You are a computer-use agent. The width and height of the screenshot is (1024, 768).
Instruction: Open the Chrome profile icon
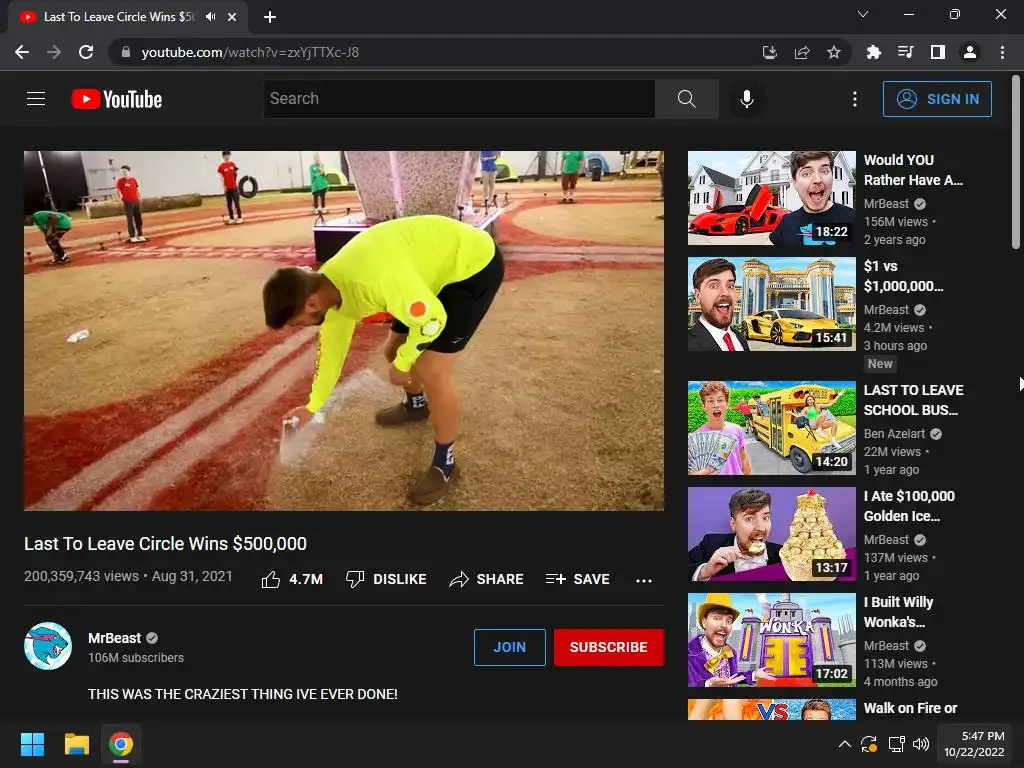970,52
